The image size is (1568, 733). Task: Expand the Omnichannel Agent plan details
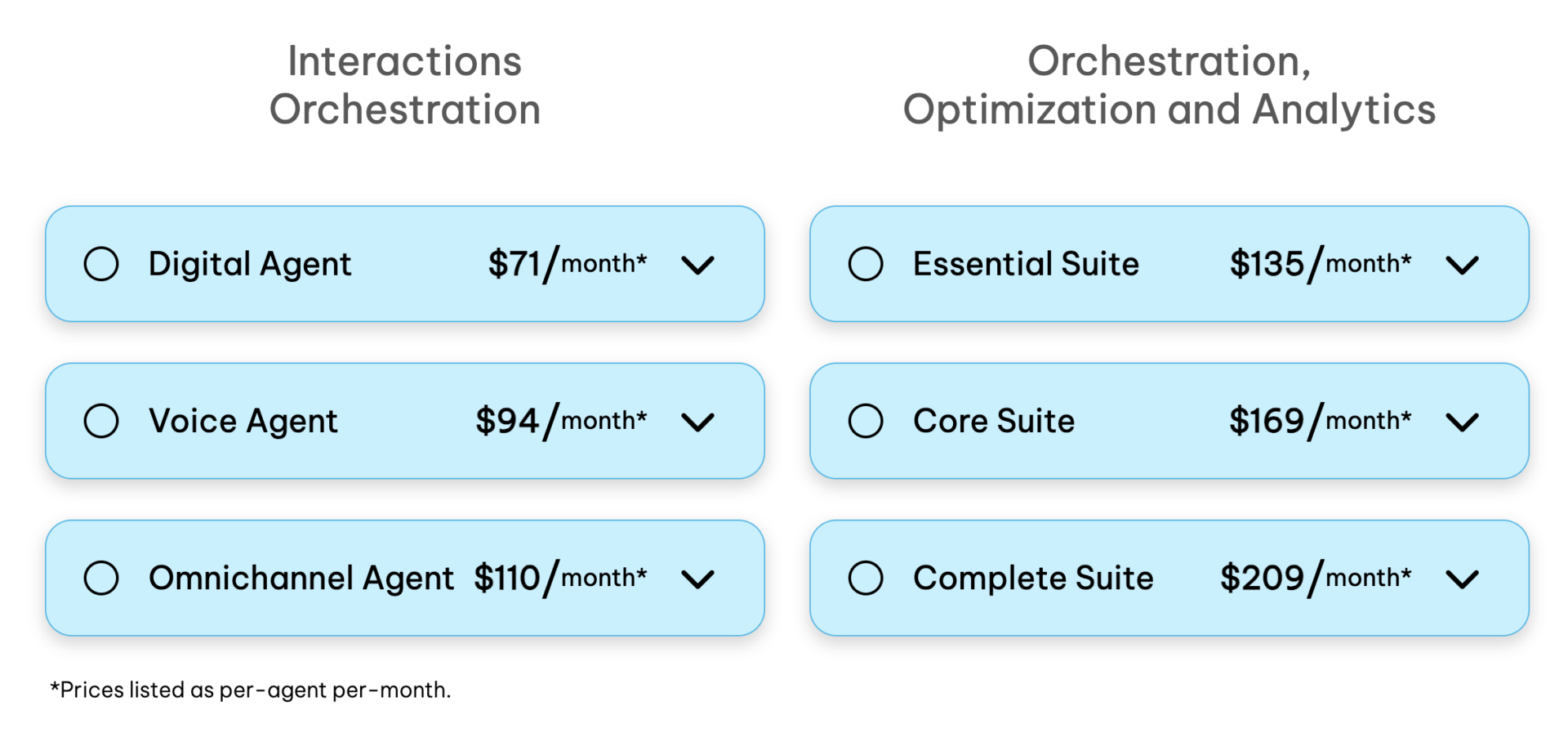(x=698, y=578)
